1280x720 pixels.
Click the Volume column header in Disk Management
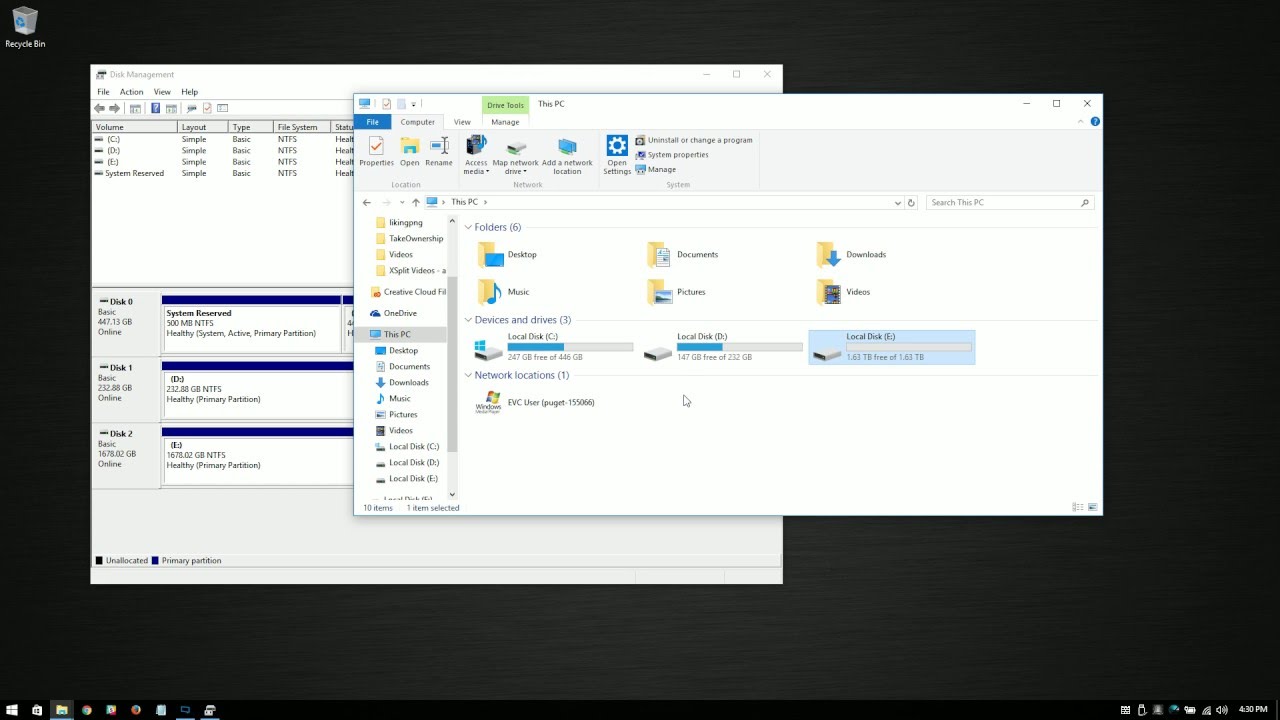tap(135, 127)
